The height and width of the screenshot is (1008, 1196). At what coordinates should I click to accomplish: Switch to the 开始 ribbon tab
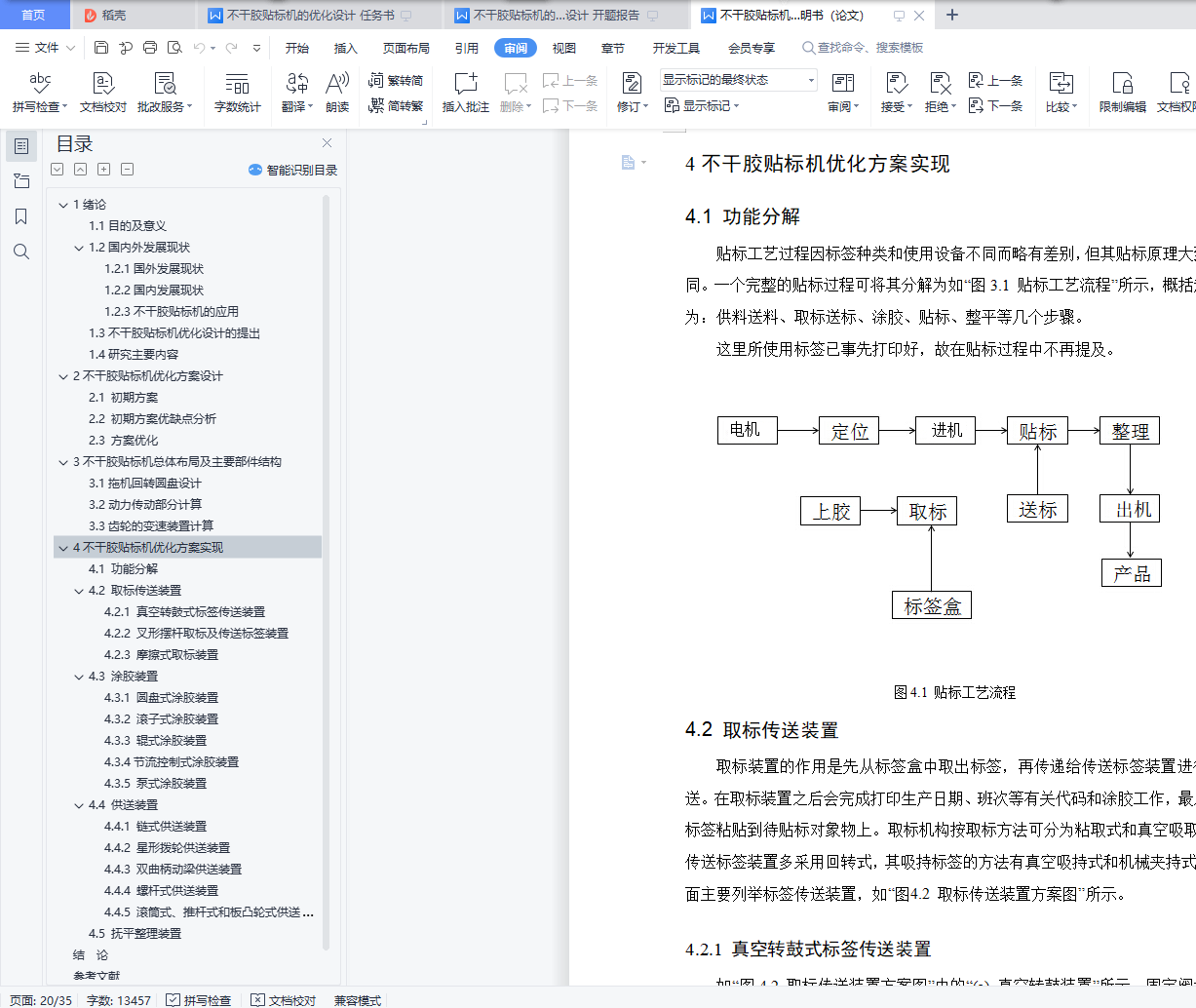297,48
